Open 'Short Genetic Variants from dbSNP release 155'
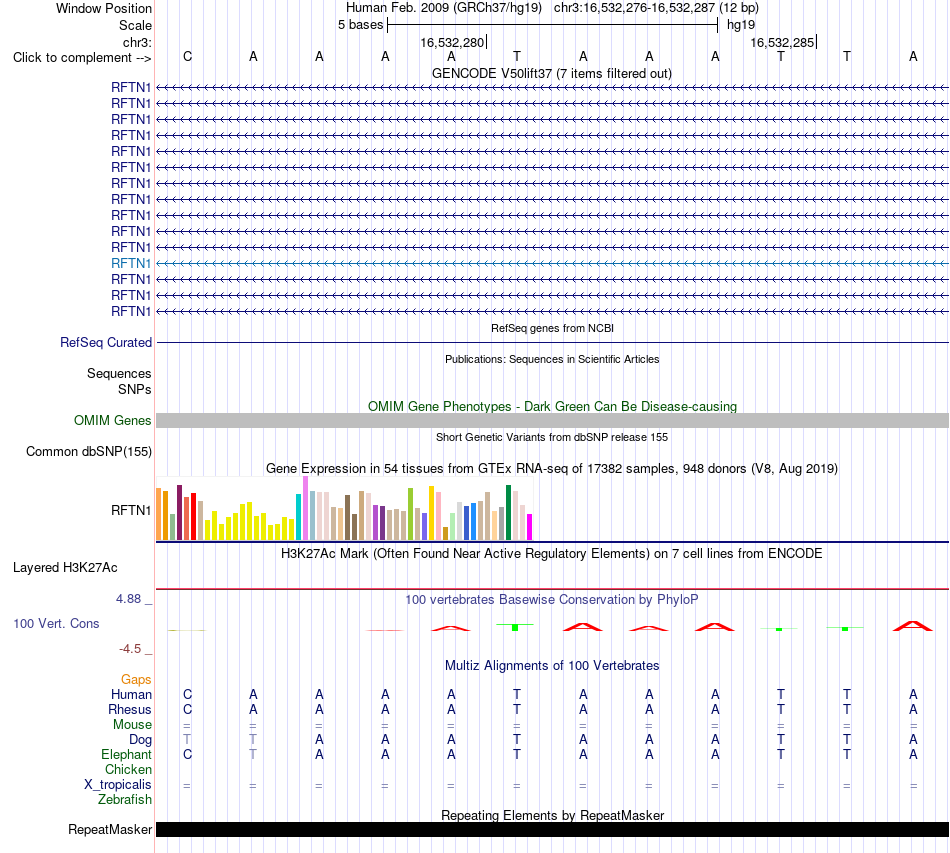 pyautogui.click(x=552, y=437)
